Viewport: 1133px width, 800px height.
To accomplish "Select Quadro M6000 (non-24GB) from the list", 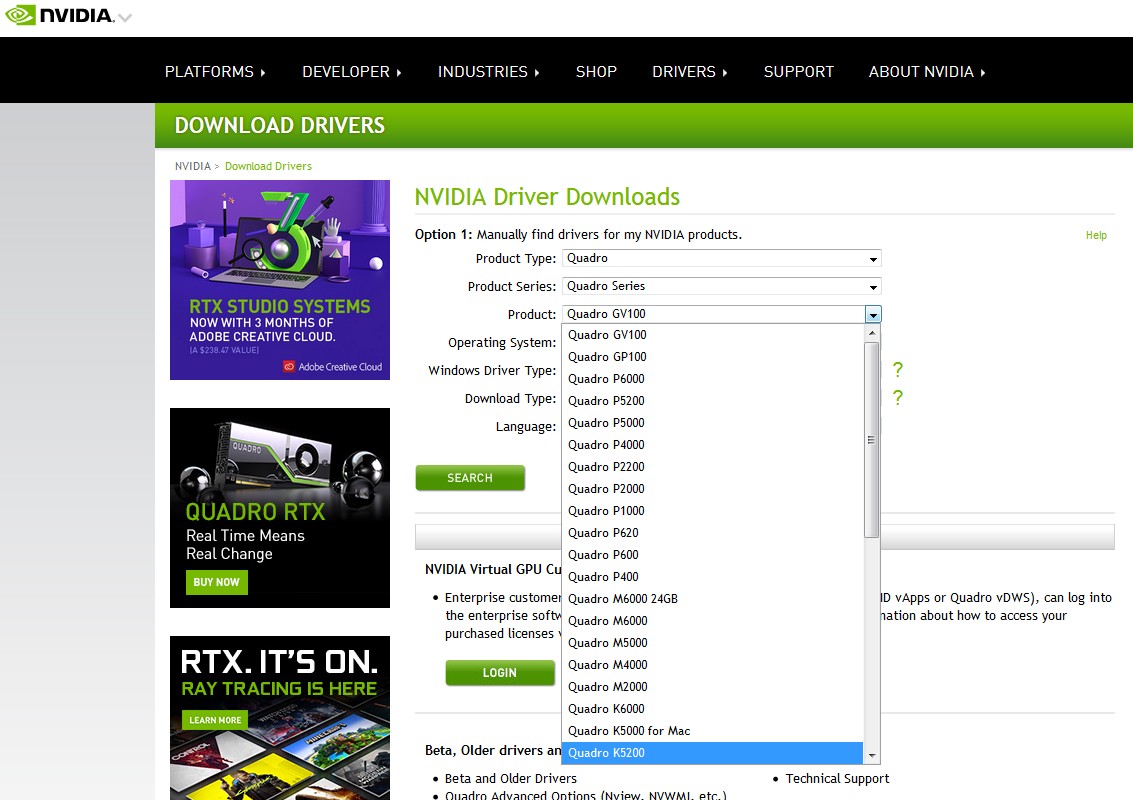I will pos(712,621).
